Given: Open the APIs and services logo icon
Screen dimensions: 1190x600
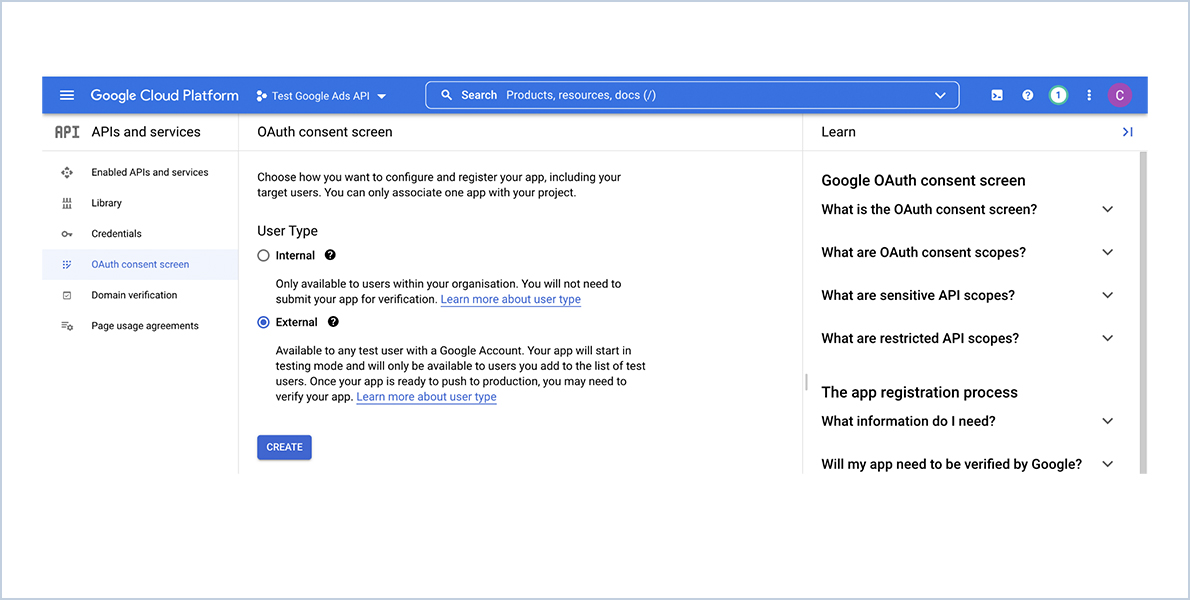Looking at the screenshot, I should pos(66,131).
